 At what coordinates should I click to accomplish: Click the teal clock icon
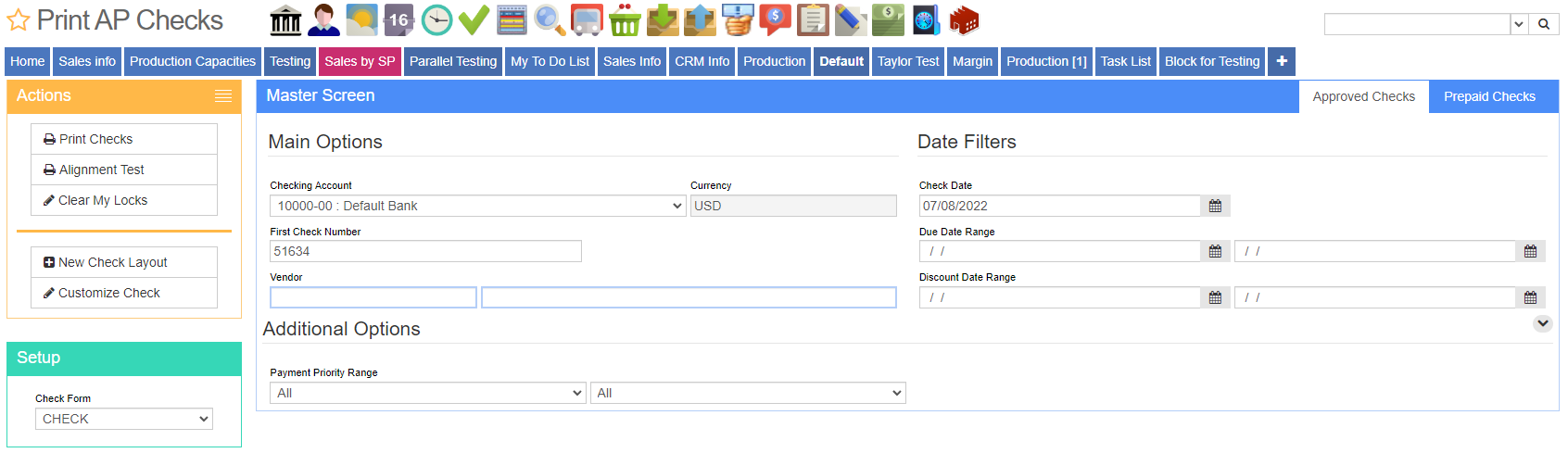[x=436, y=19]
